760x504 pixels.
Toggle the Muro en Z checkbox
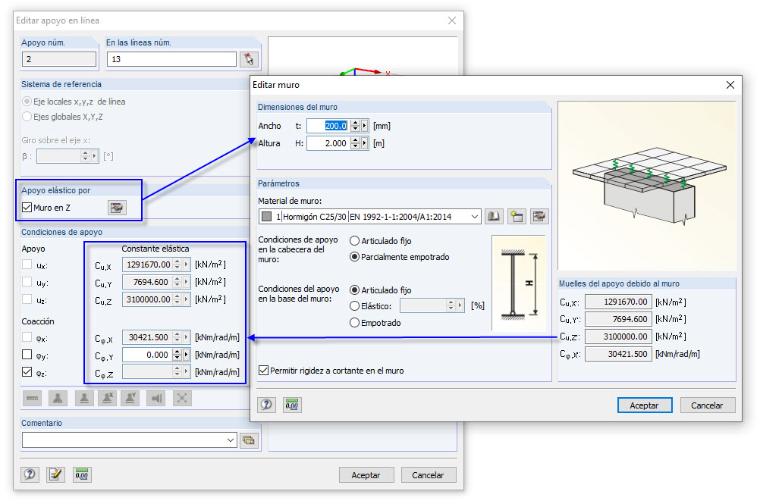[x=27, y=207]
